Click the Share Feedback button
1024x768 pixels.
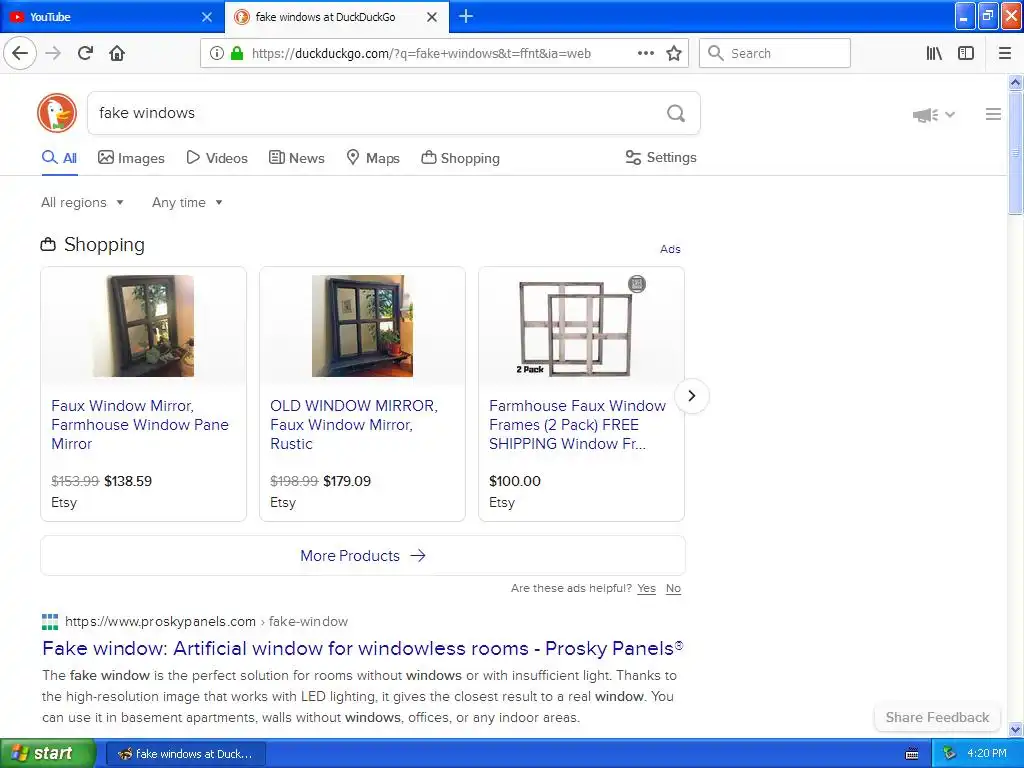(x=937, y=717)
